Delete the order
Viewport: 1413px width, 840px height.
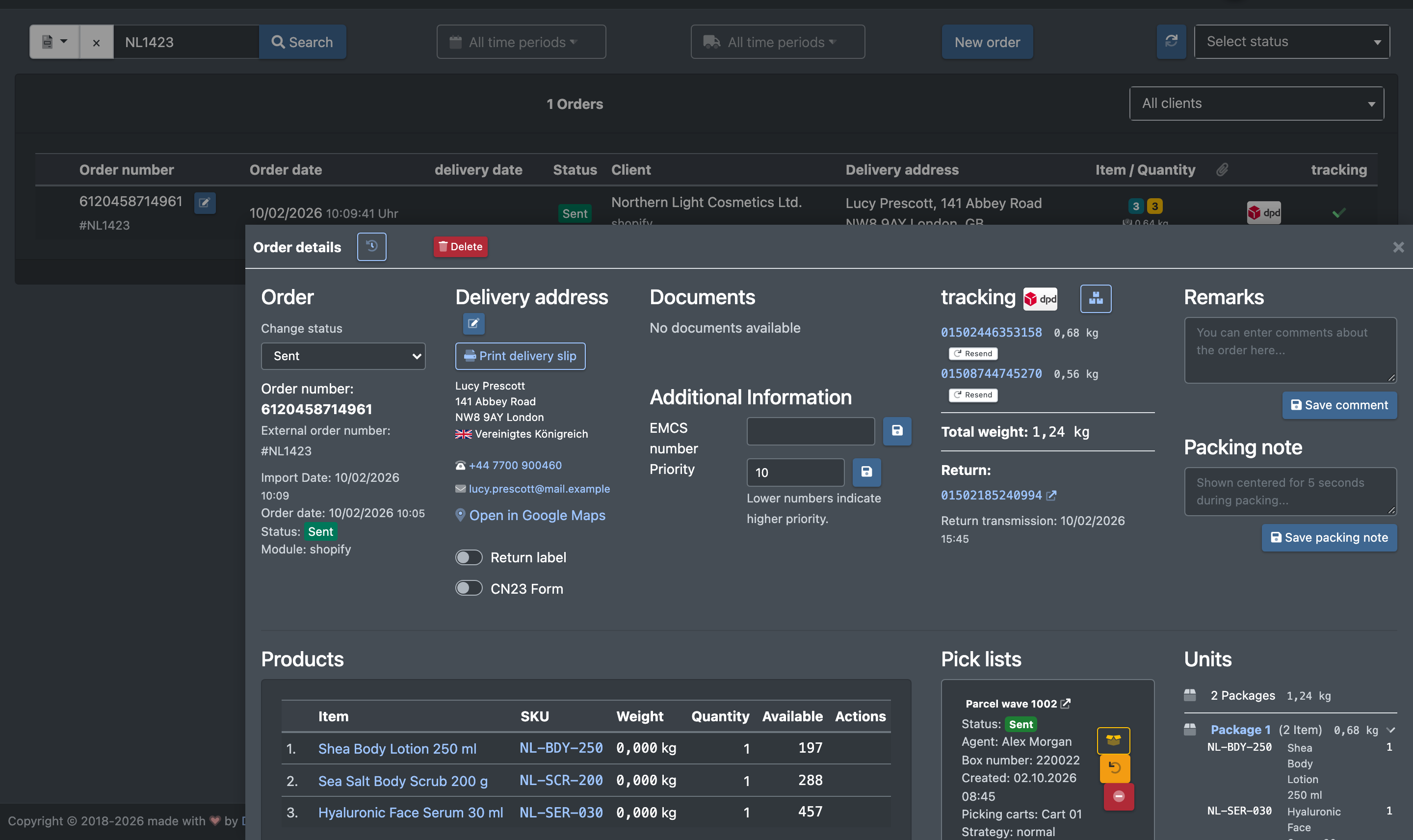[x=460, y=247]
